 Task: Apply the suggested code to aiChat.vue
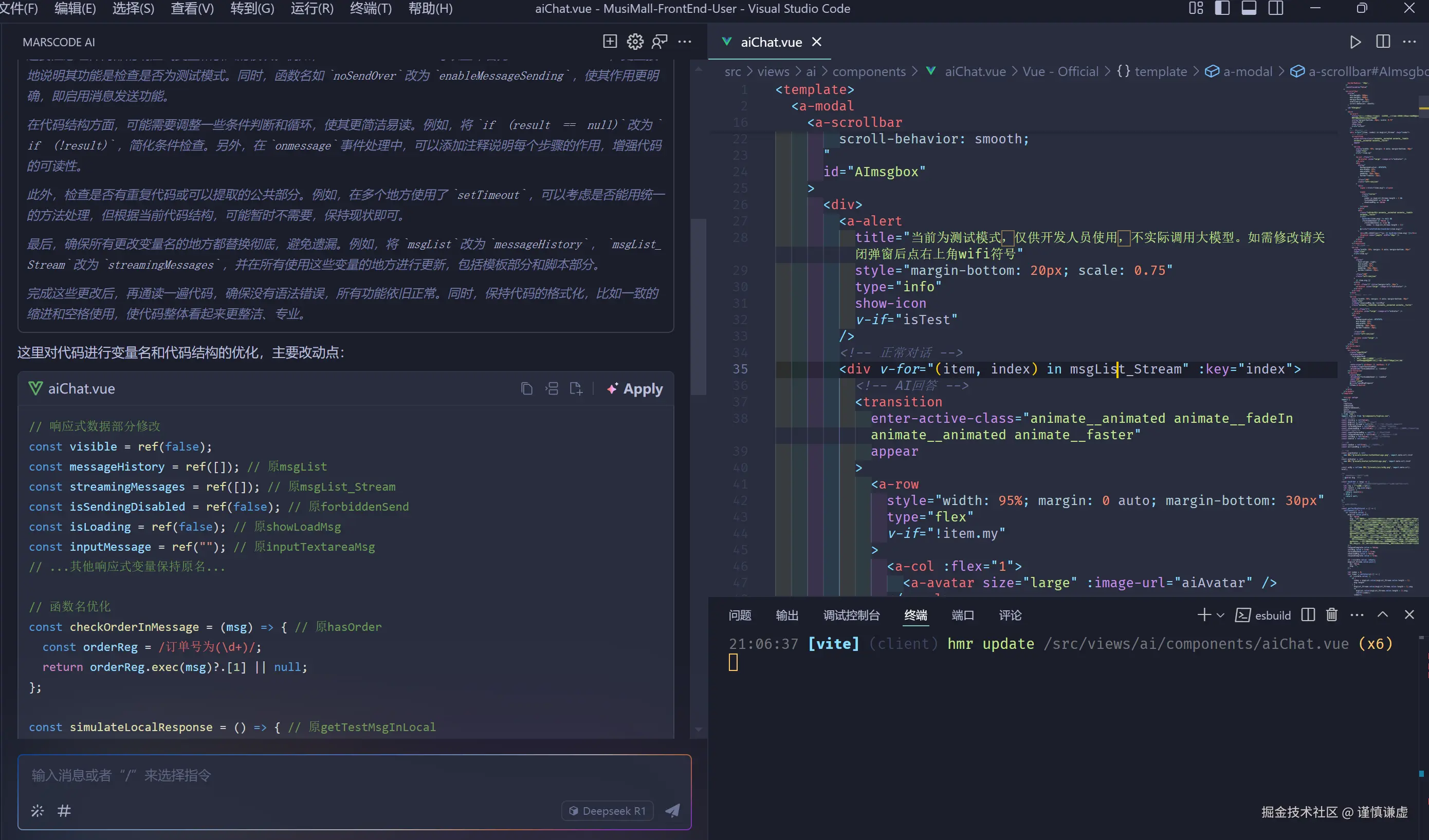(x=635, y=389)
